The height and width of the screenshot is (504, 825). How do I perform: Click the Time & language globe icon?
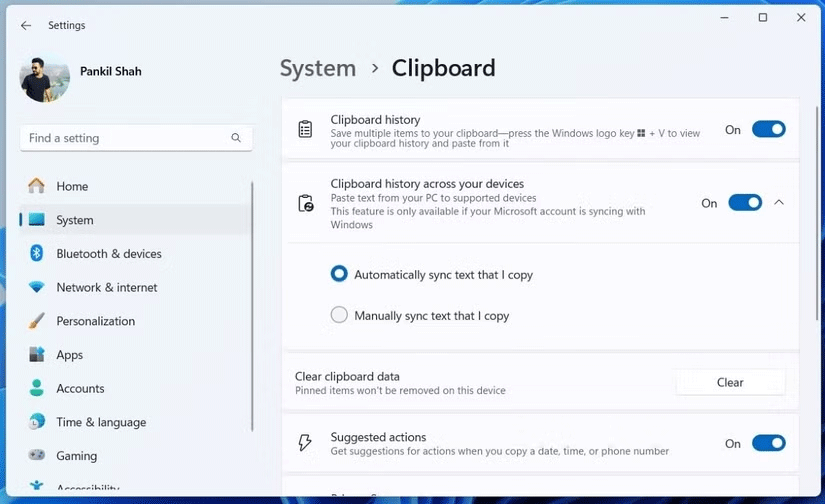(36, 421)
